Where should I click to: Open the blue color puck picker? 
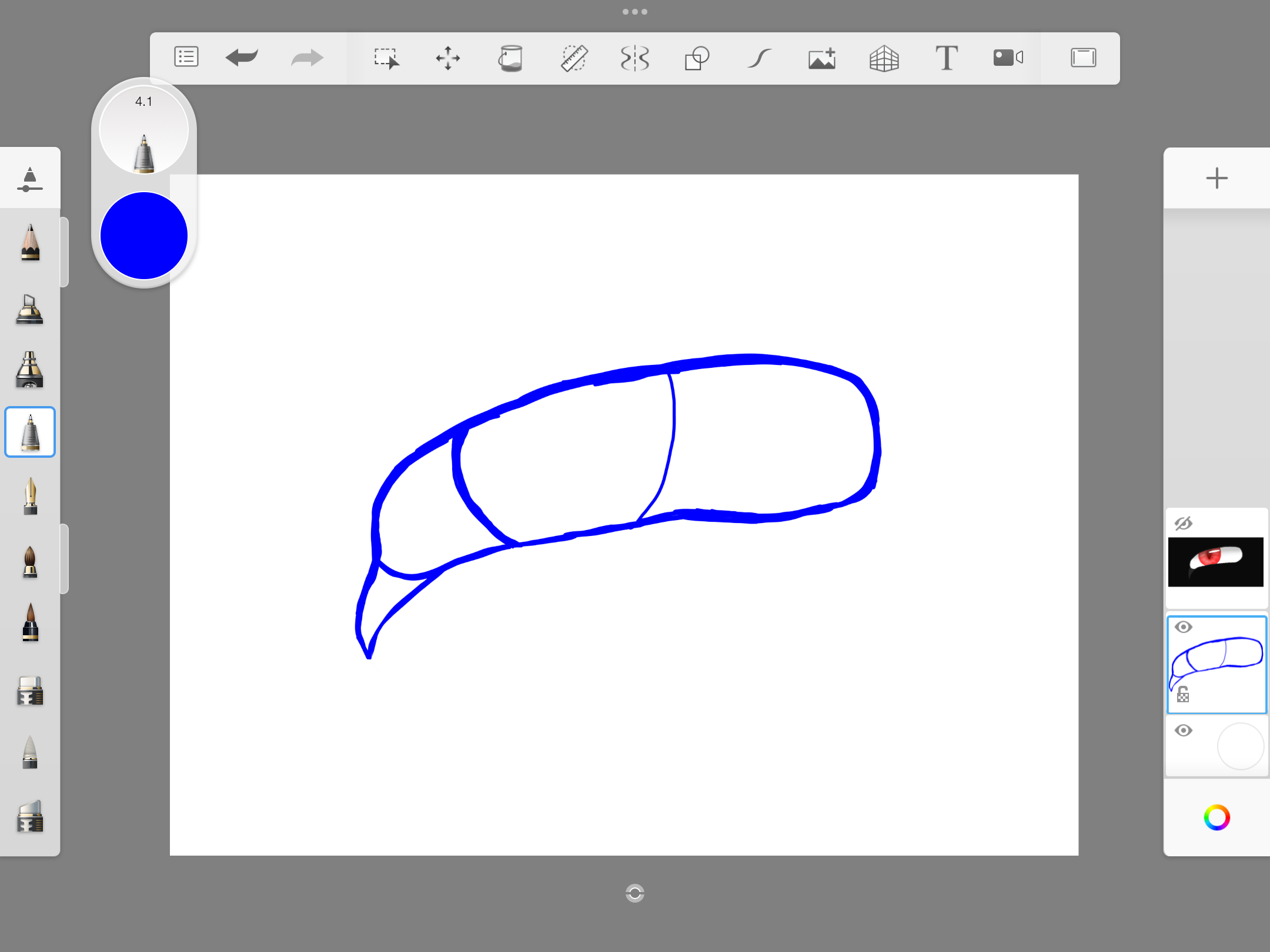click(143, 235)
